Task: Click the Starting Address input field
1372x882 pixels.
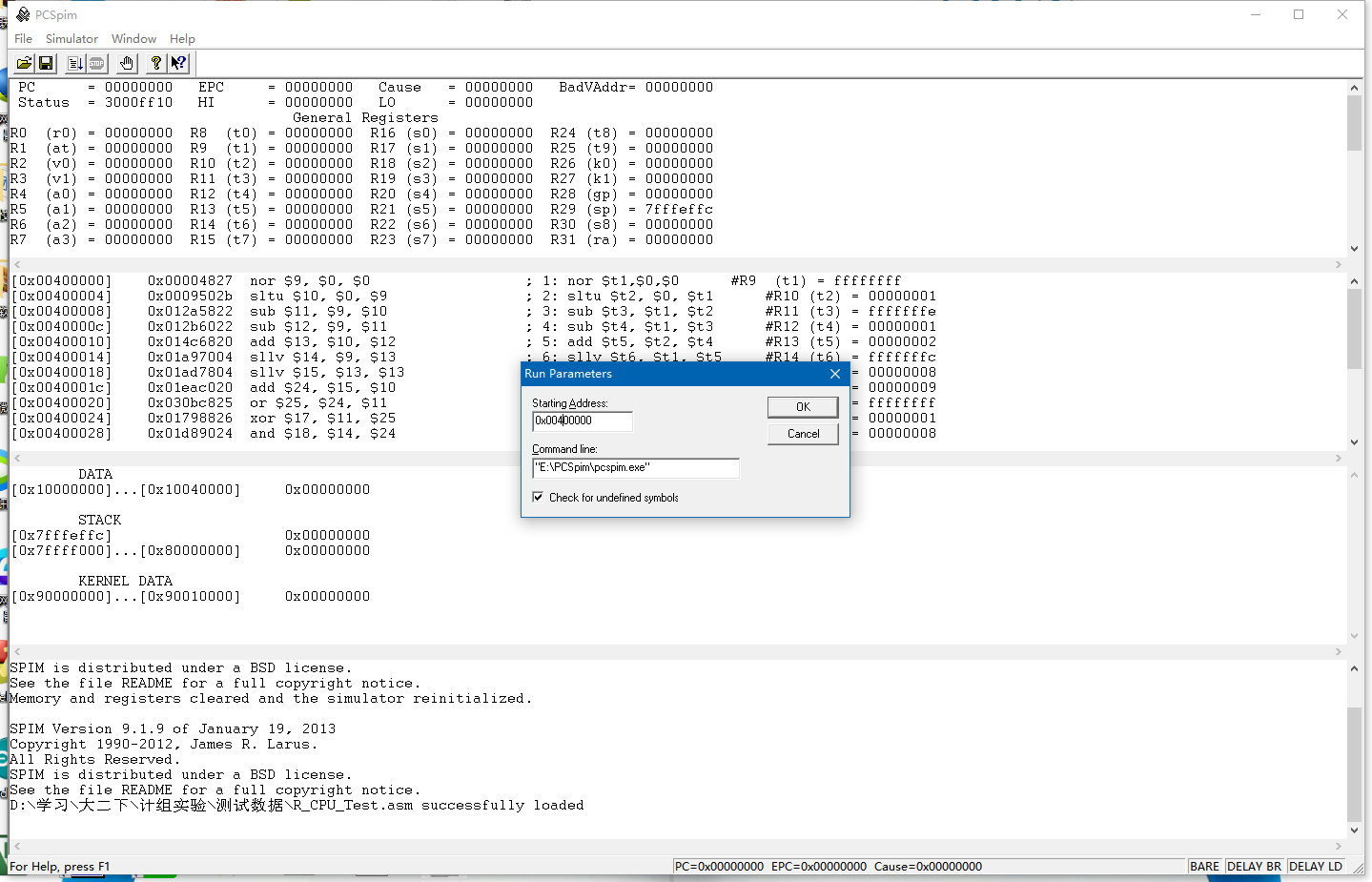Action: pos(583,420)
